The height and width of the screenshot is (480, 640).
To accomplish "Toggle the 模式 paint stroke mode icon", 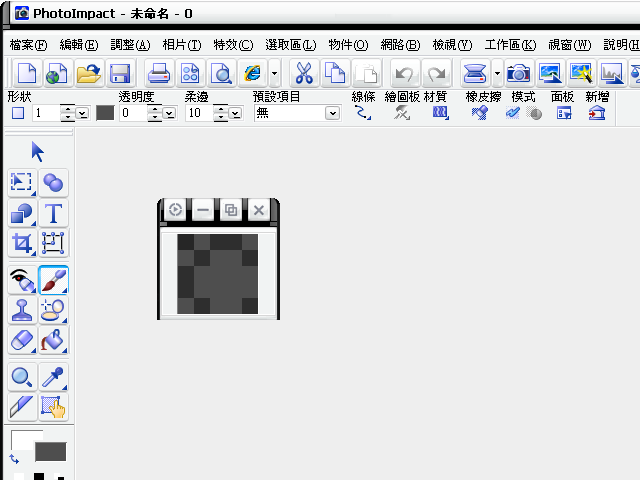I will [513, 113].
